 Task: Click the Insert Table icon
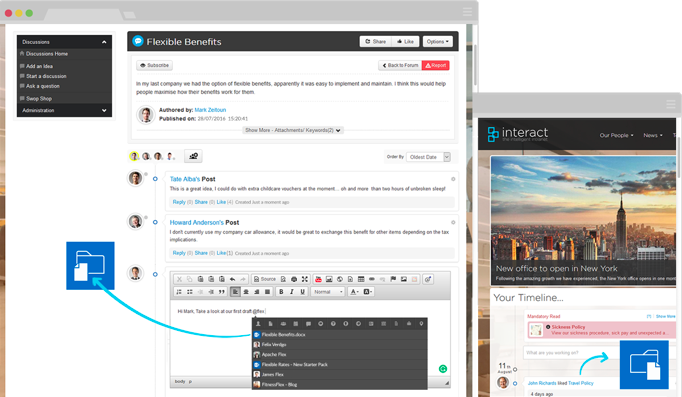361,279
